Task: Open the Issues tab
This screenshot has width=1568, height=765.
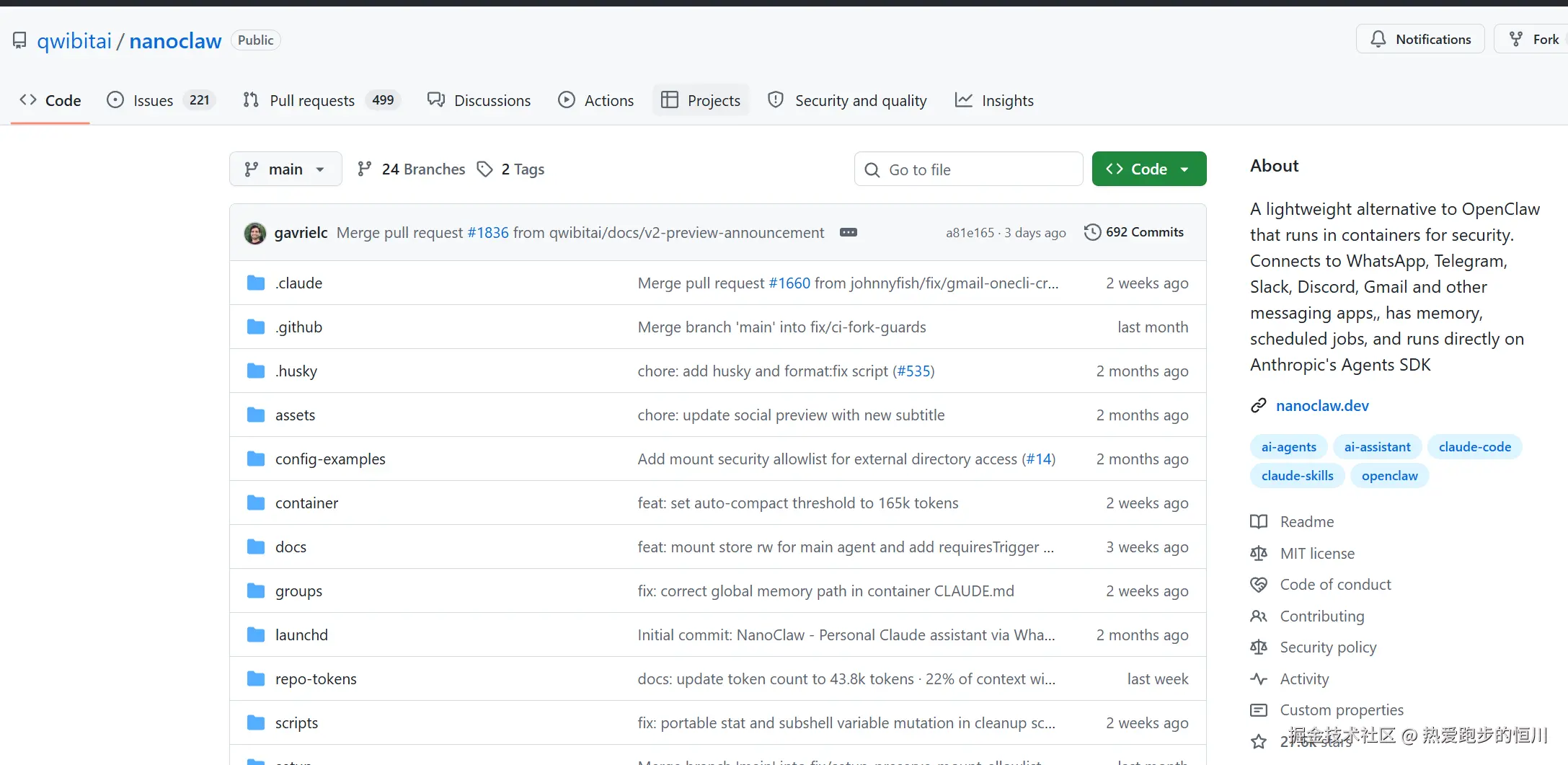Action: [x=161, y=100]
